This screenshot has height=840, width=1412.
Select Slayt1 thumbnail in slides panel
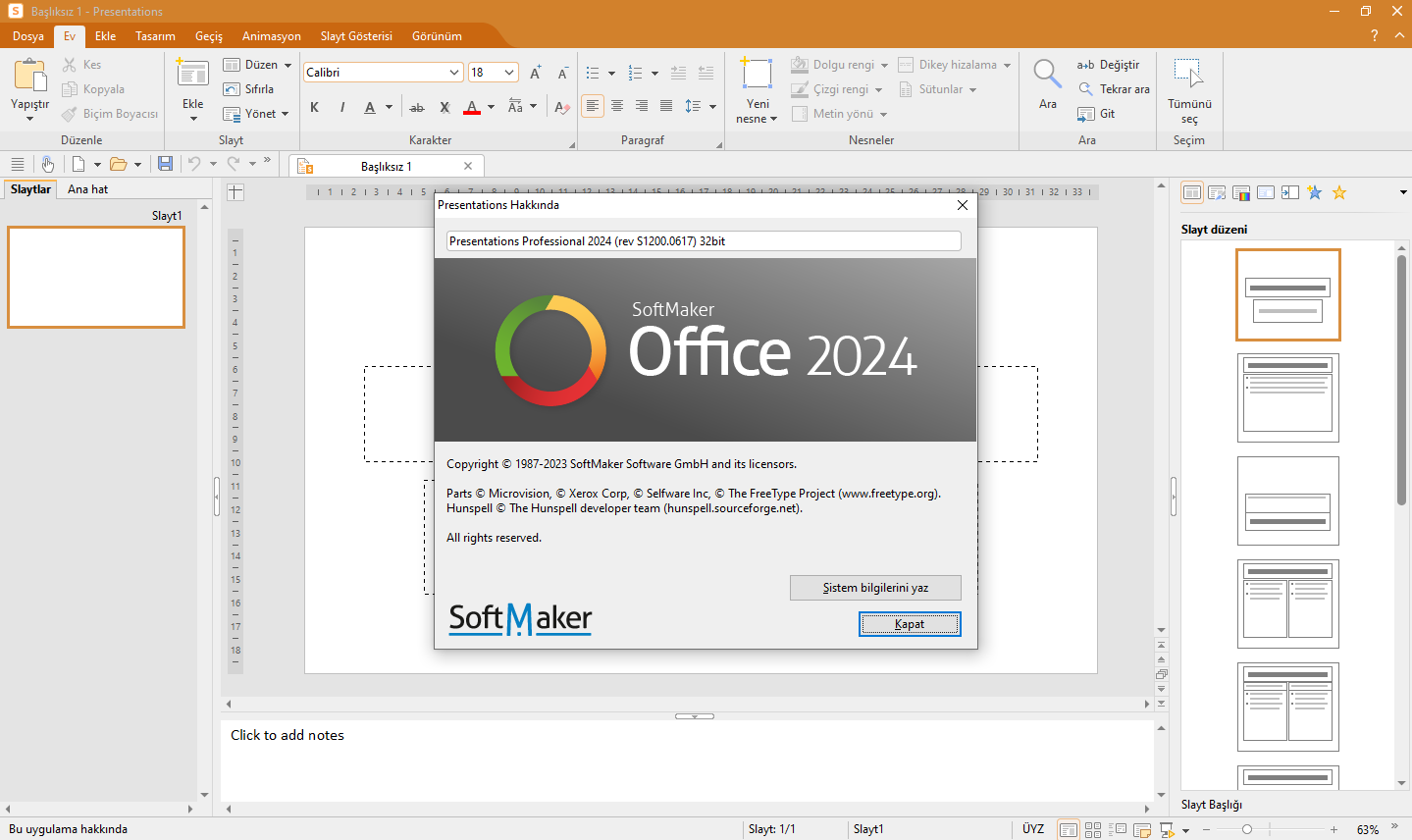point(96,278)
